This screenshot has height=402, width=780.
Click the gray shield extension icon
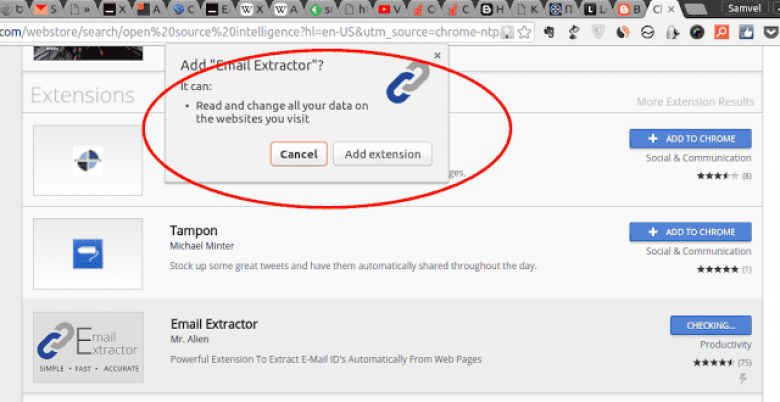[597, 32]
